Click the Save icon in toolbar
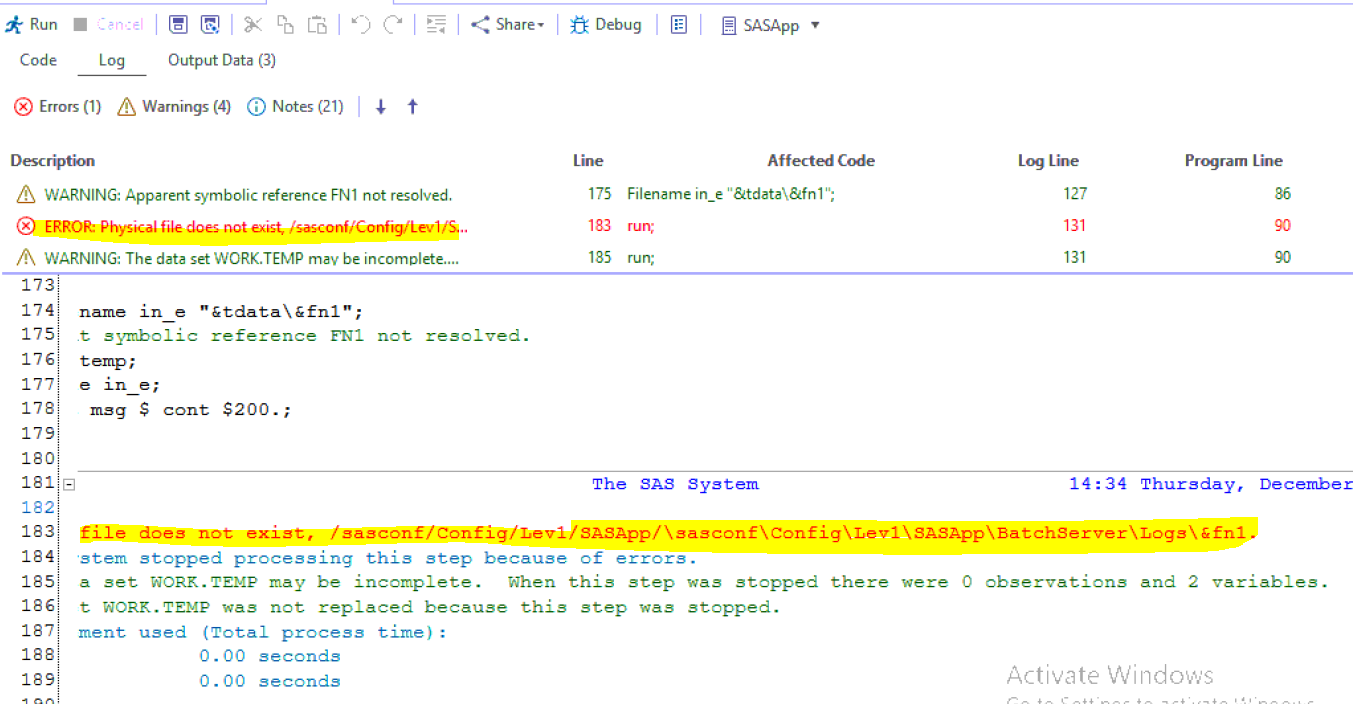Viewport: 1353px width, 704px height. (178, 25)
